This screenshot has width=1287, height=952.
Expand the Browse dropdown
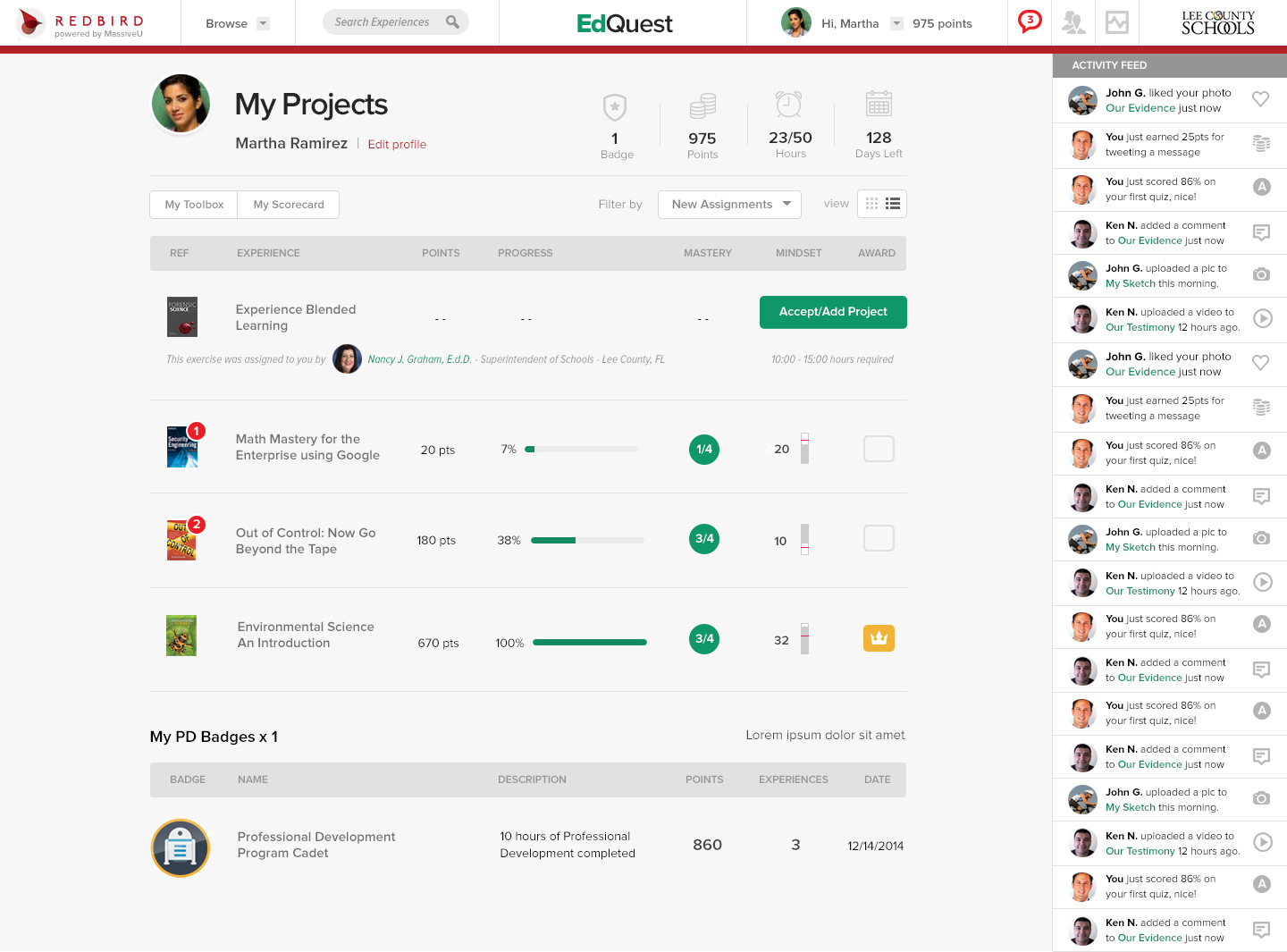[263, 24]
